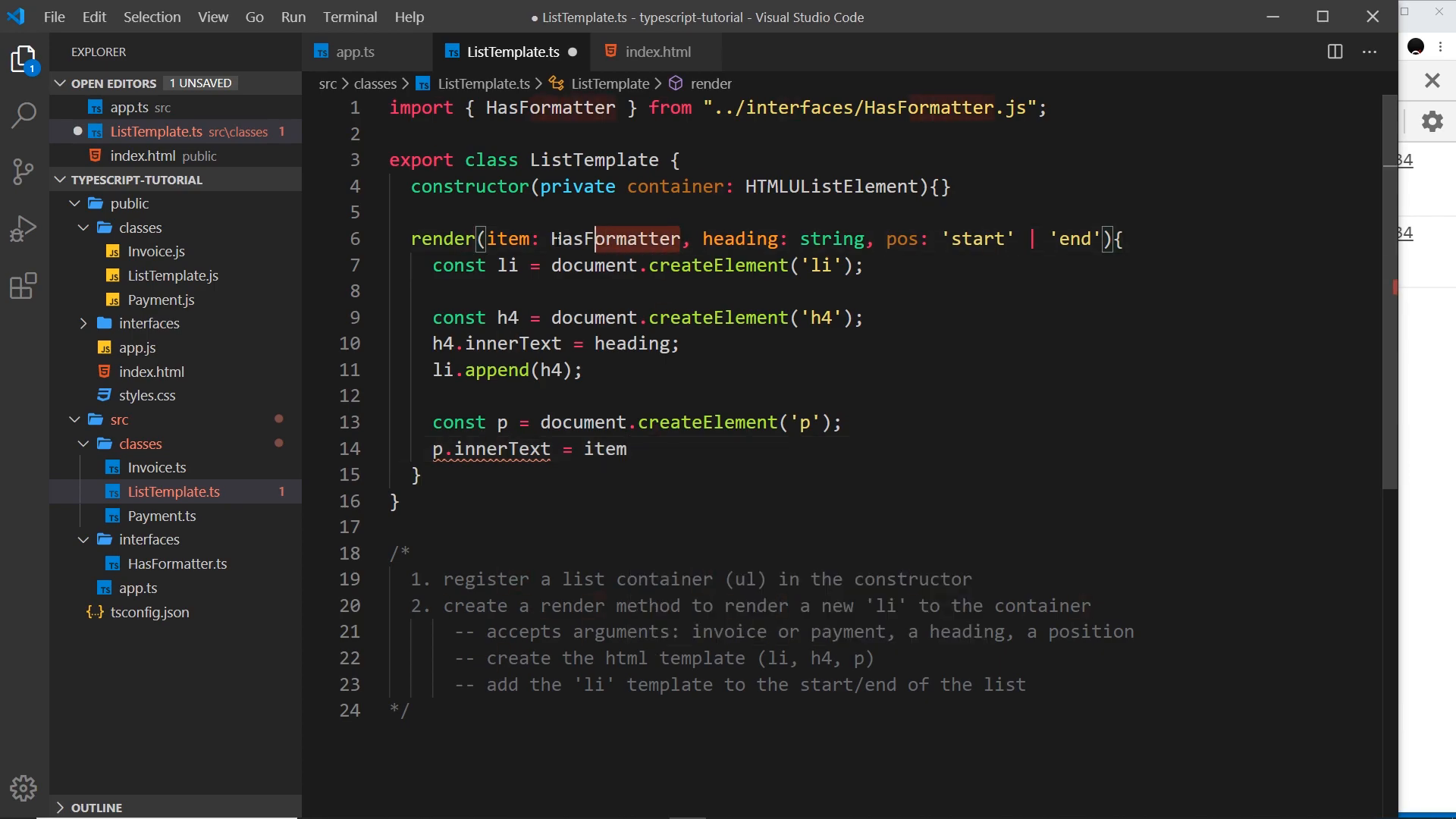Open the Run and Debug view

[24, 228]
